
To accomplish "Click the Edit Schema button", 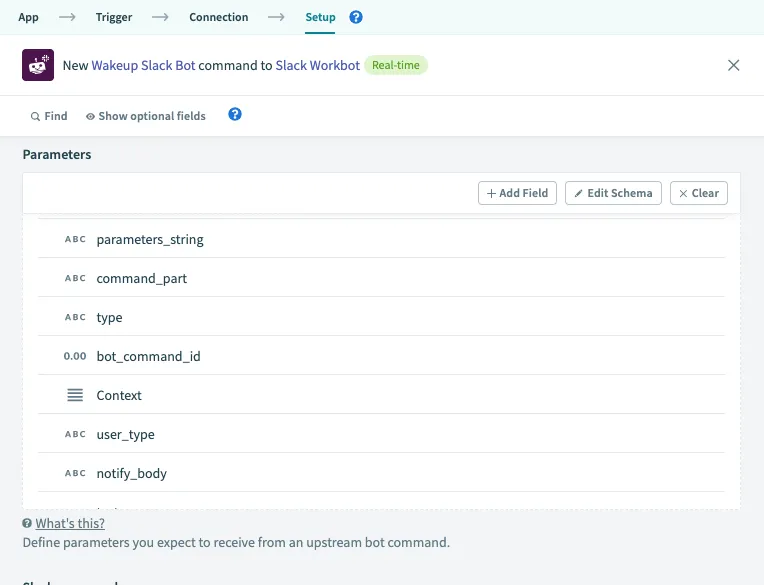I will (x=613, y=193).
